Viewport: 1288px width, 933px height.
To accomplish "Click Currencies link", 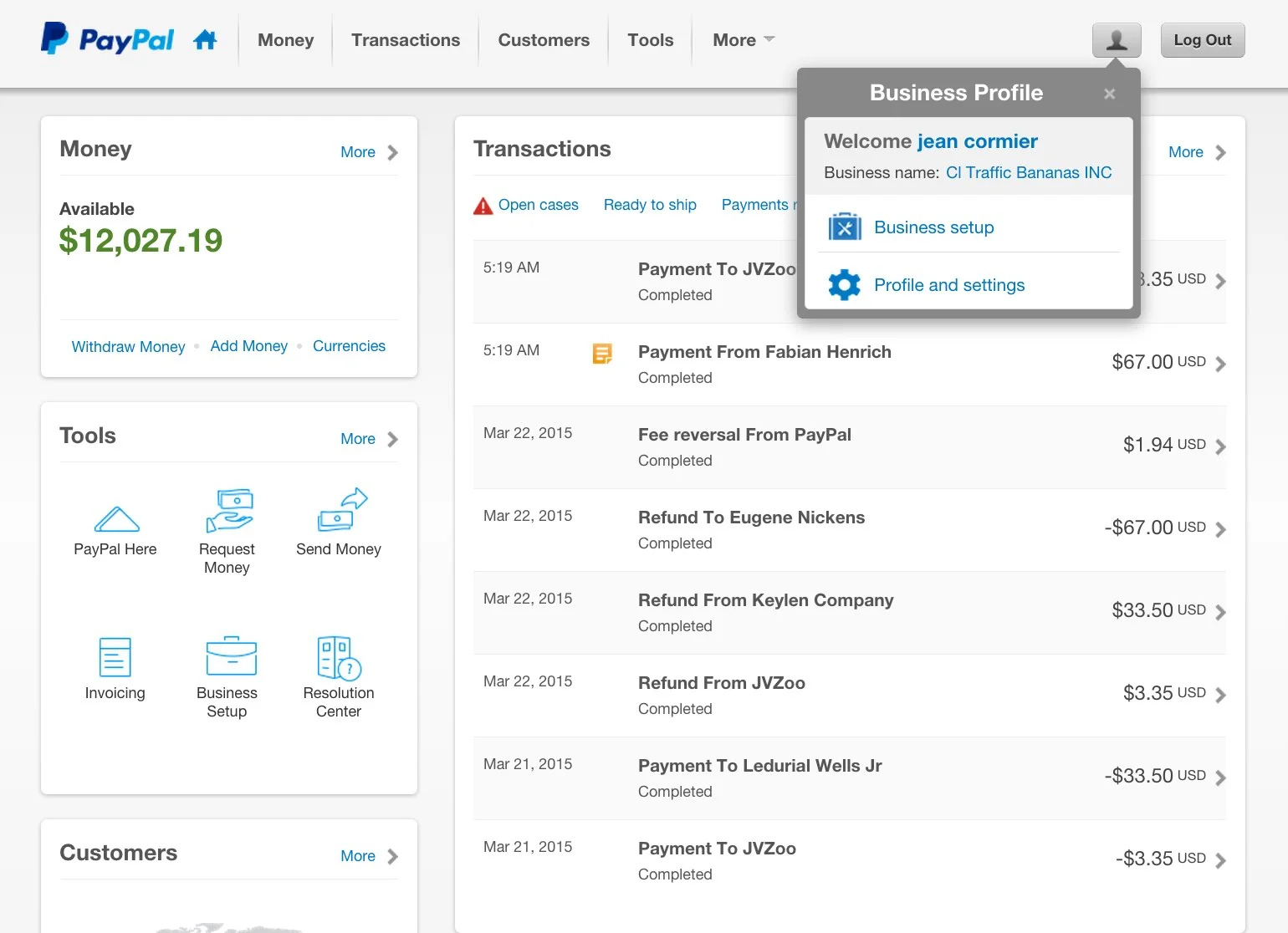I will [x=349, y=346].
